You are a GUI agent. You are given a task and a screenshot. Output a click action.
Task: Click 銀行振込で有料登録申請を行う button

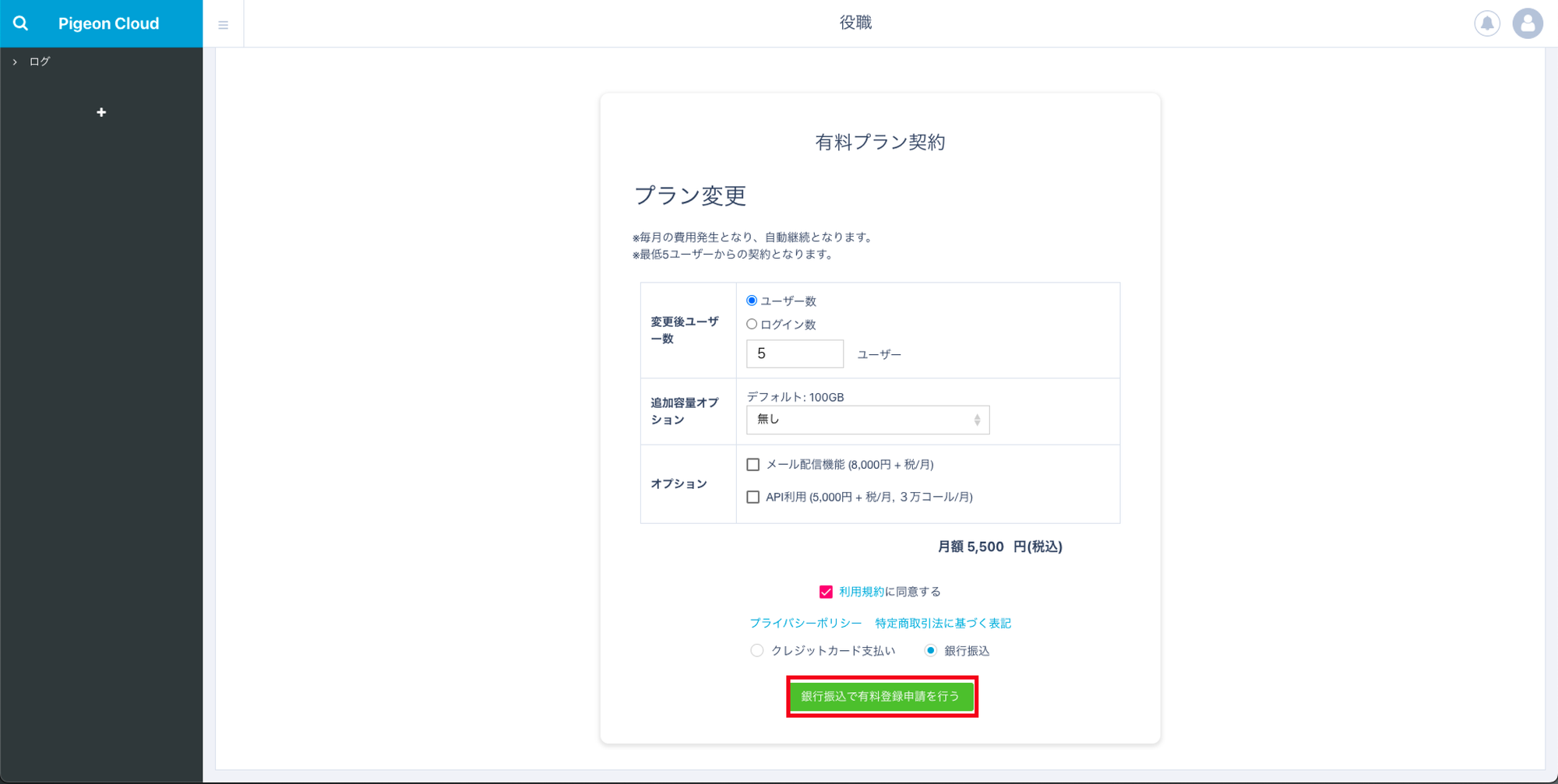pos(881,697)
